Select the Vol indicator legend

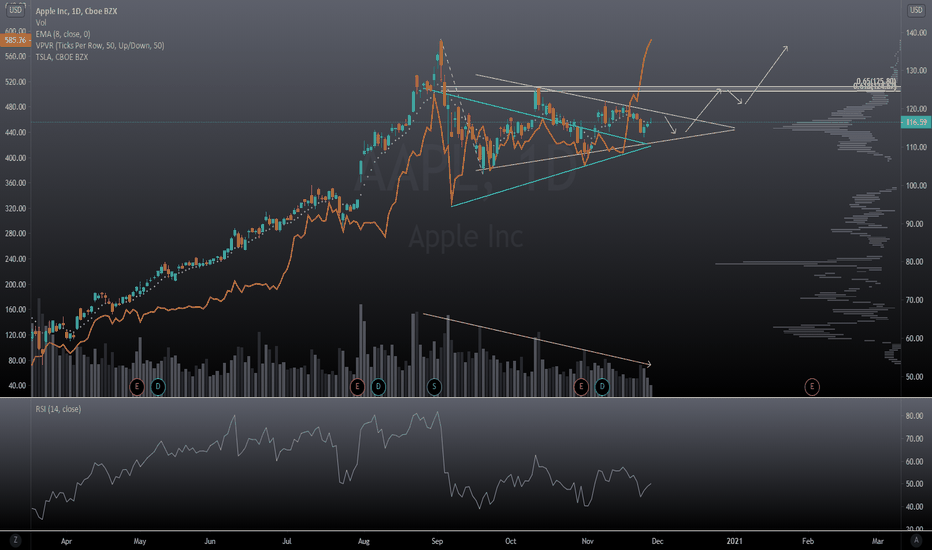point(41,23)
